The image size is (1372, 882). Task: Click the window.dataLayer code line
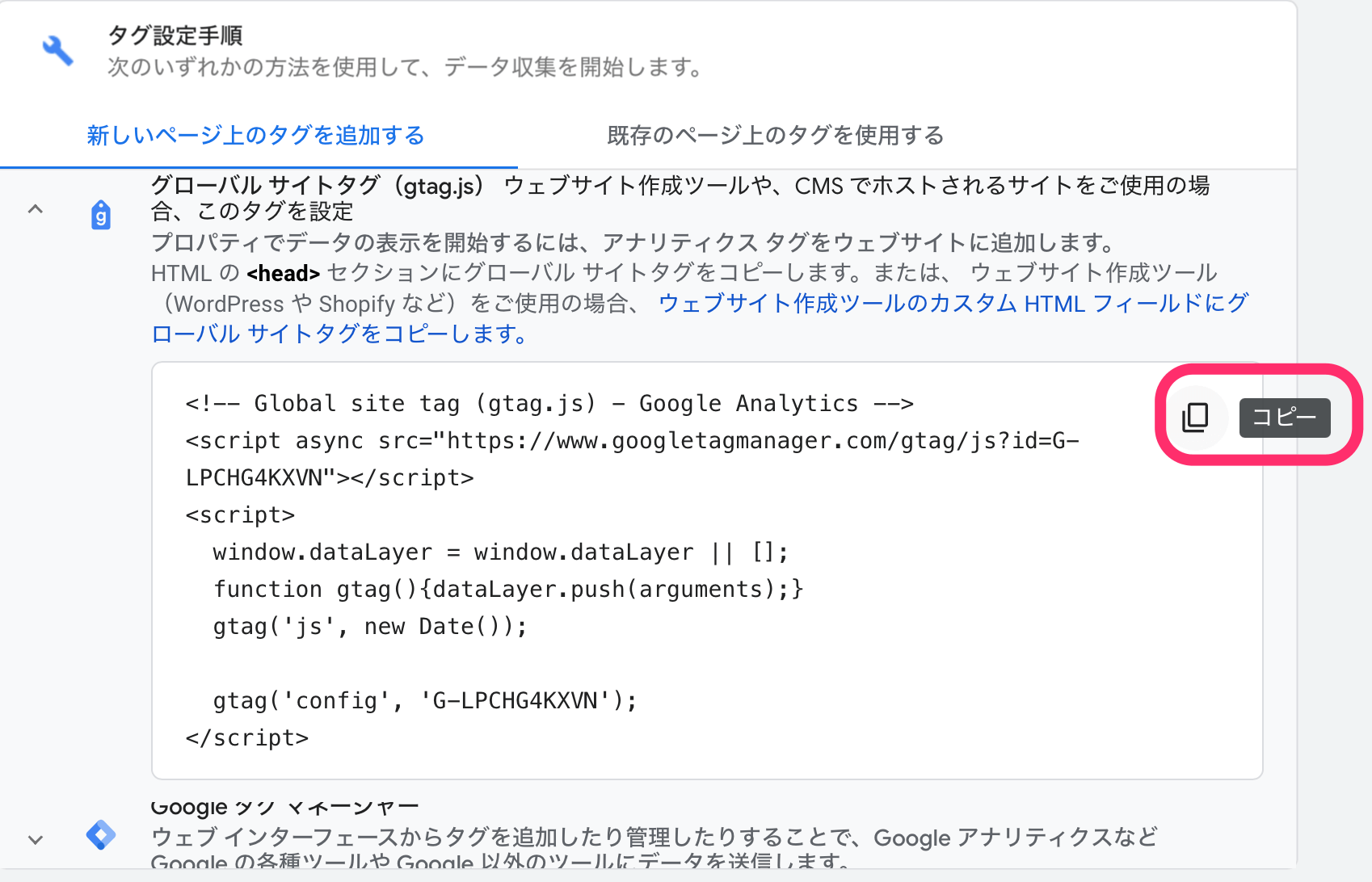(500, 552)
